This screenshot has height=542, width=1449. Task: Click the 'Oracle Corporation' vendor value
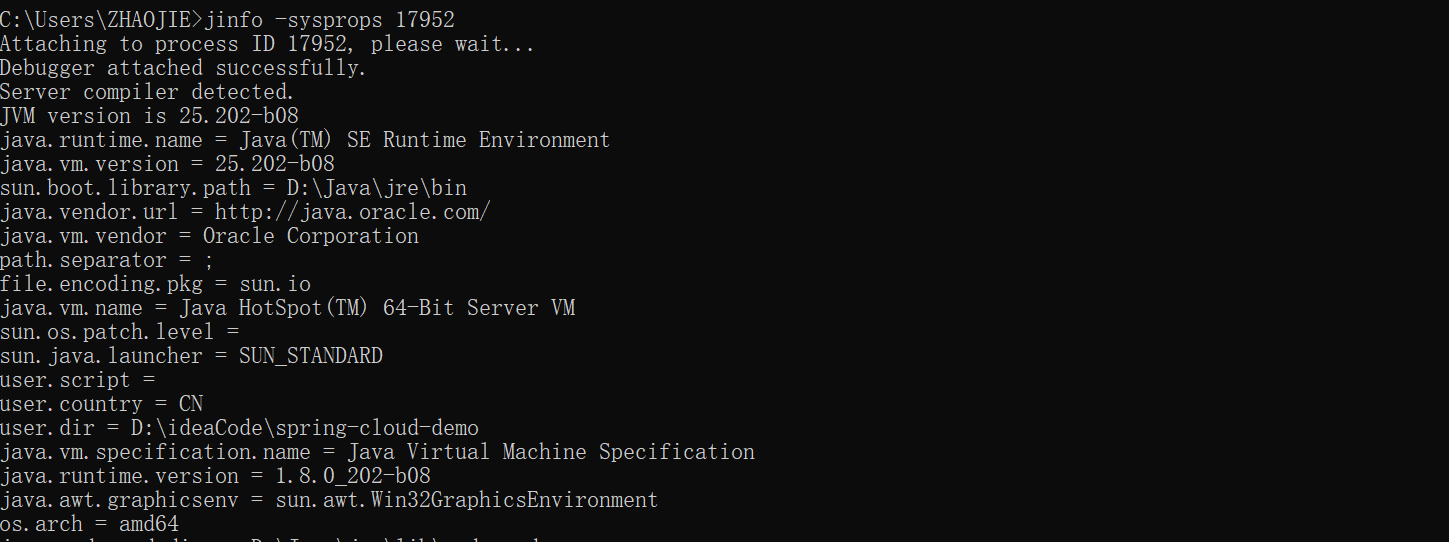pyautogui.click(x=311, y=236)
